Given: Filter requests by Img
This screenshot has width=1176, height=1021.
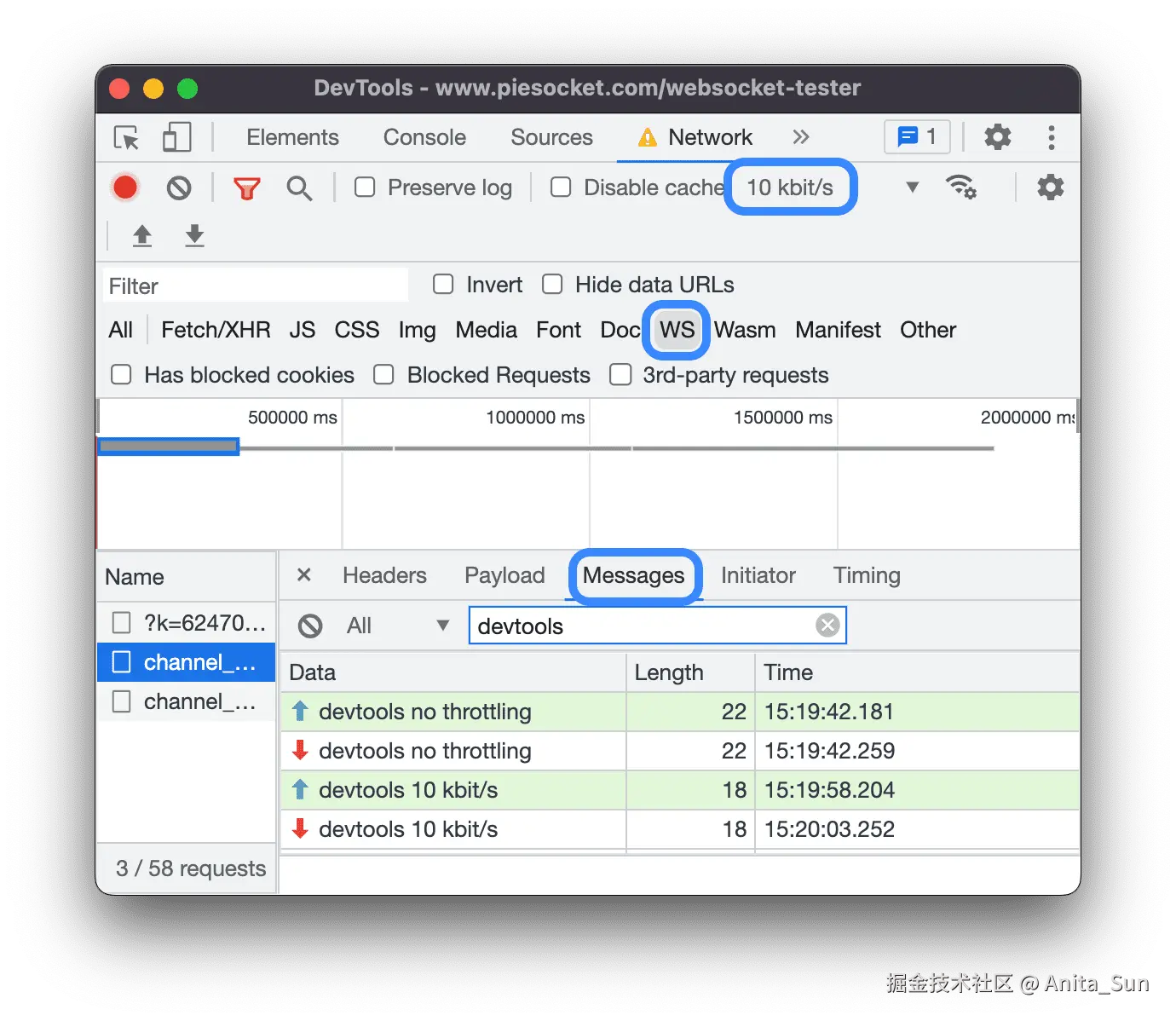Looking at the screenshot, I should click(417, 330).
